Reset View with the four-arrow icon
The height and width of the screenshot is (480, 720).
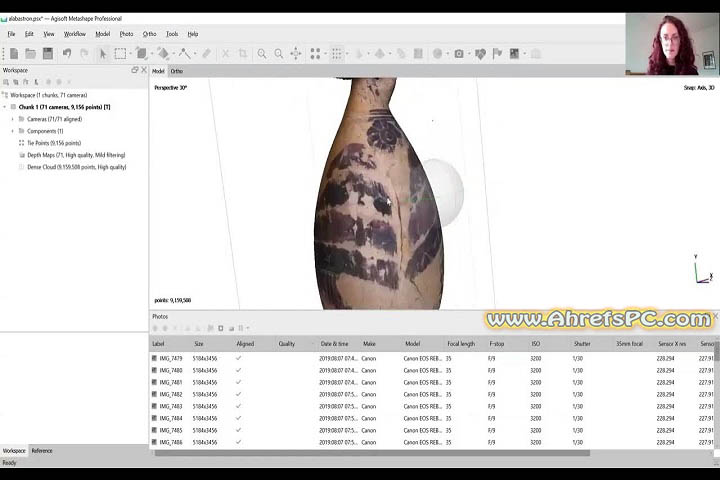[x=296, y=54]
